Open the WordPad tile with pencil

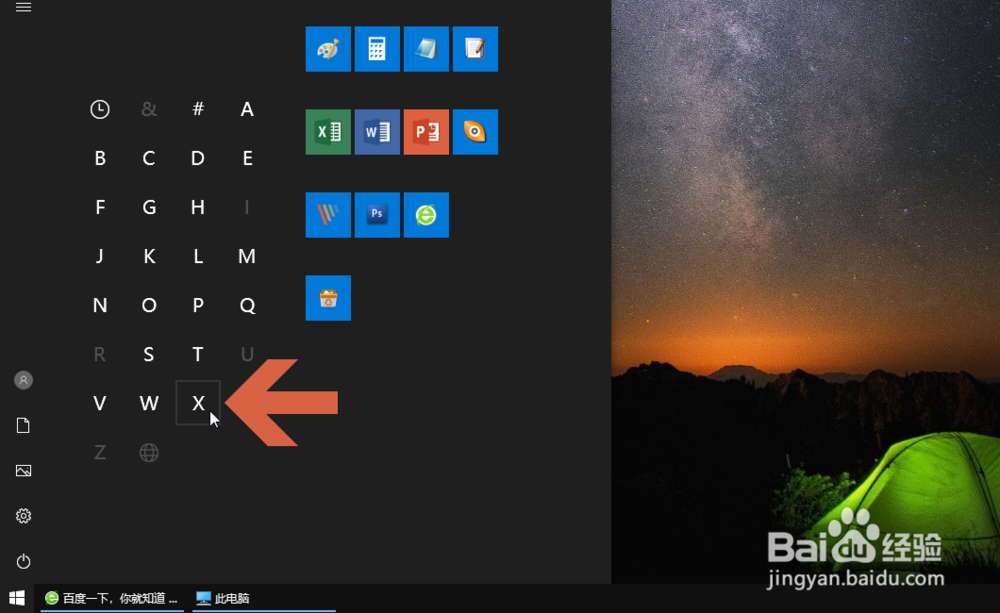[475, 49]
